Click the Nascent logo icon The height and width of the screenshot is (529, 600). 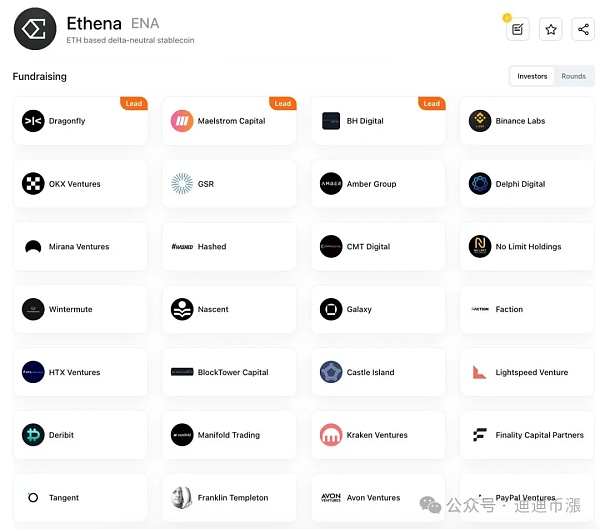click(x=182, y=309)
